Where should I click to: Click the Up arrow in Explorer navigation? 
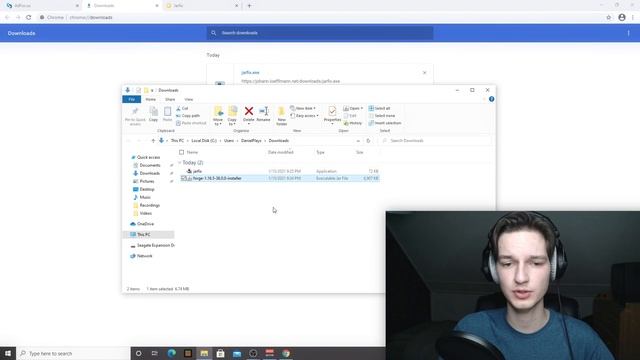coord(153,140)
